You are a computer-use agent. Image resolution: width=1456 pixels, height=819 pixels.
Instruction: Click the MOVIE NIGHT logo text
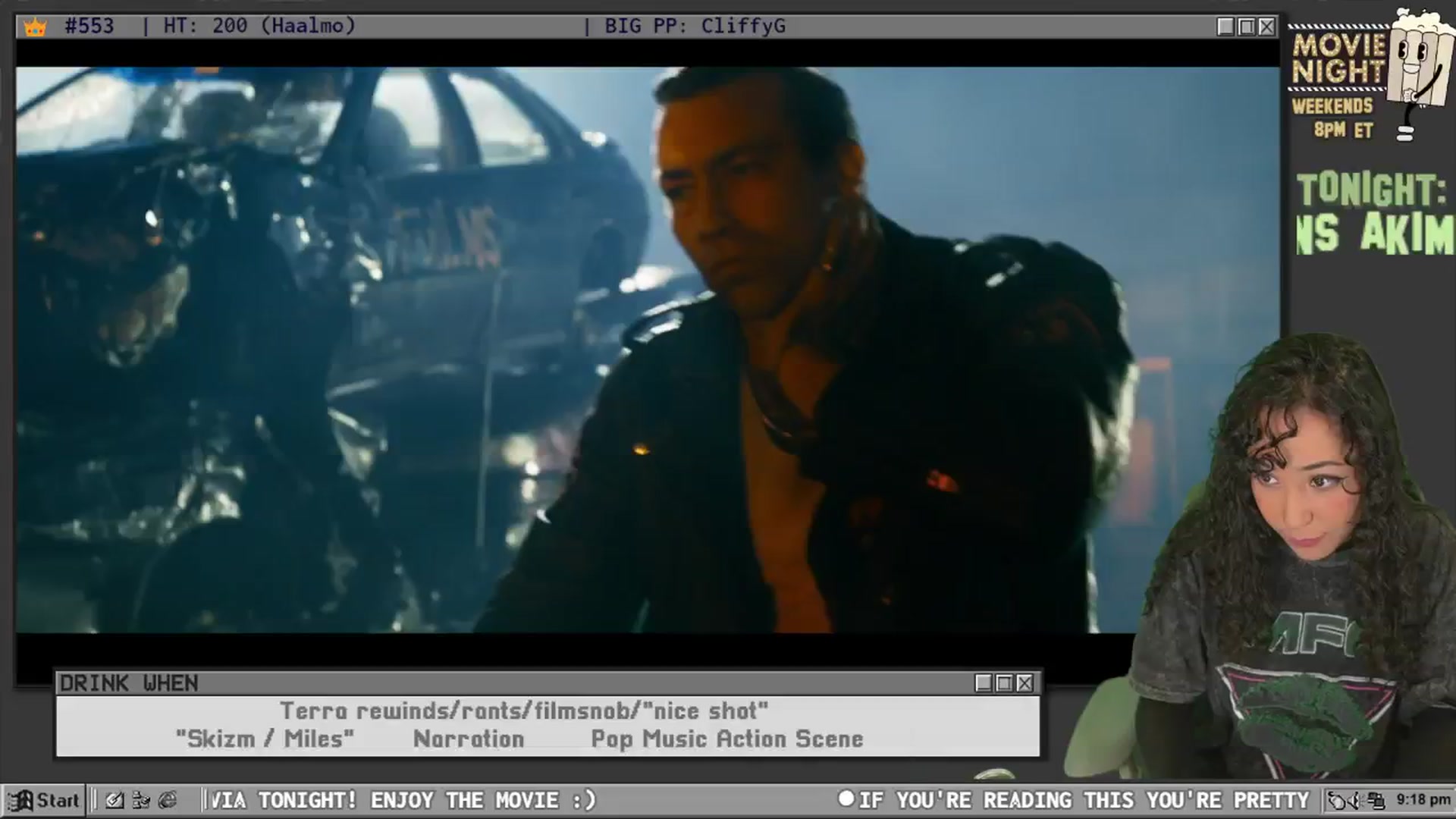click(1338, 58)
